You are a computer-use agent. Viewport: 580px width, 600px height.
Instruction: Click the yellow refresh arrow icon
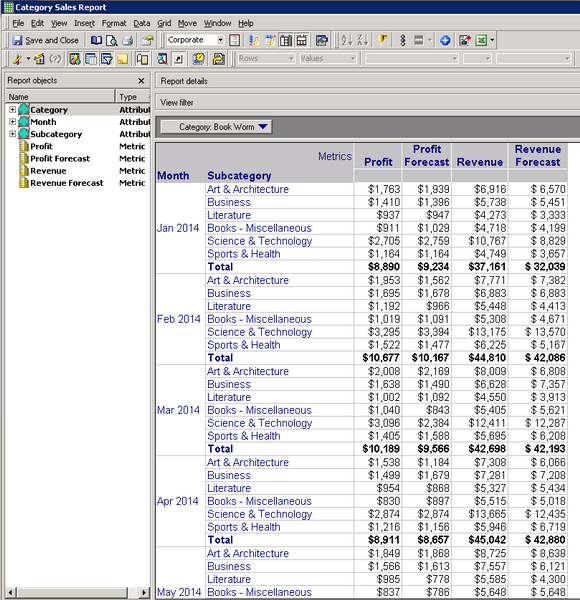218,59
